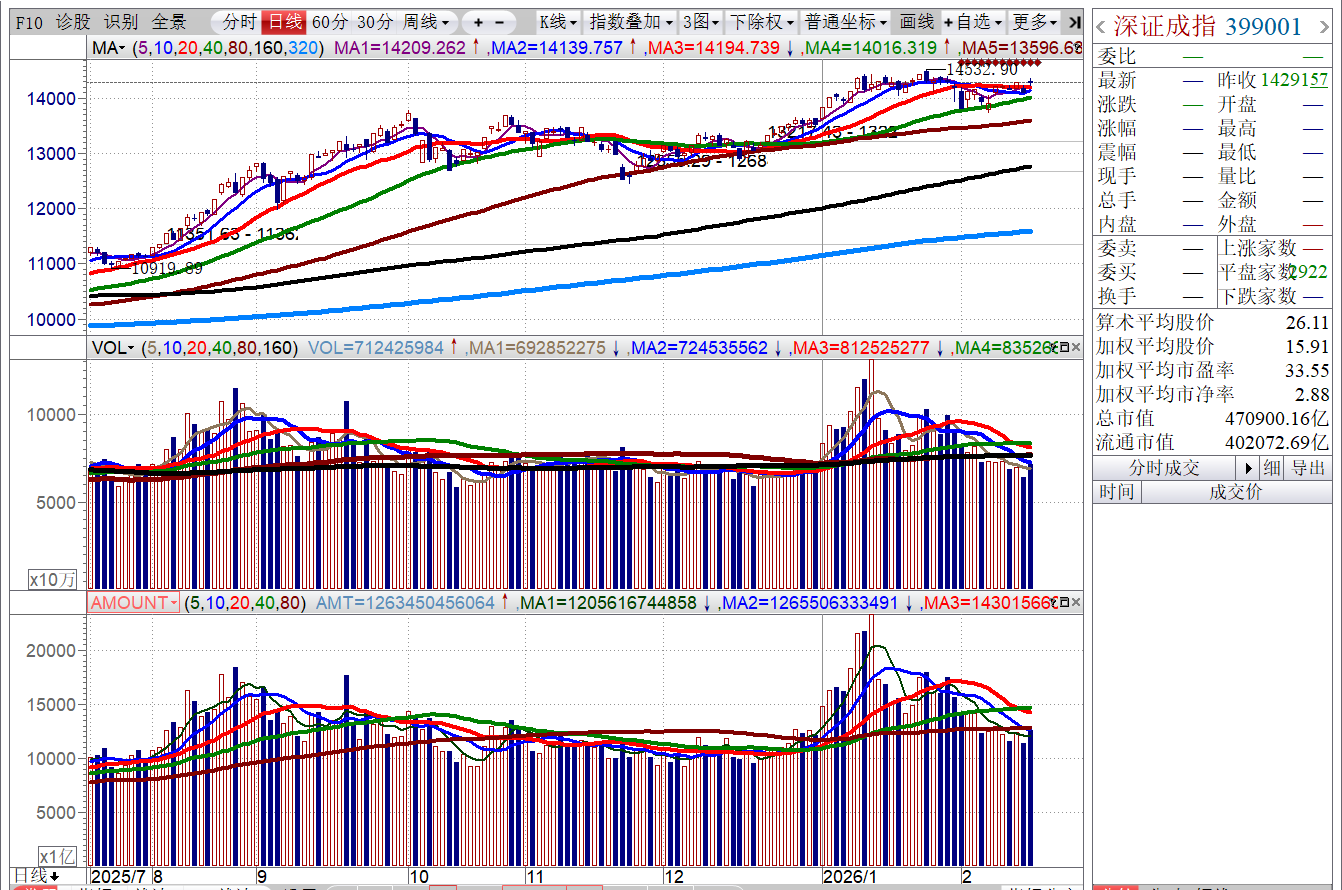The image size is (1342, 890).
Task: Open the MA indicator dropdown
Action: click(108, 48)
